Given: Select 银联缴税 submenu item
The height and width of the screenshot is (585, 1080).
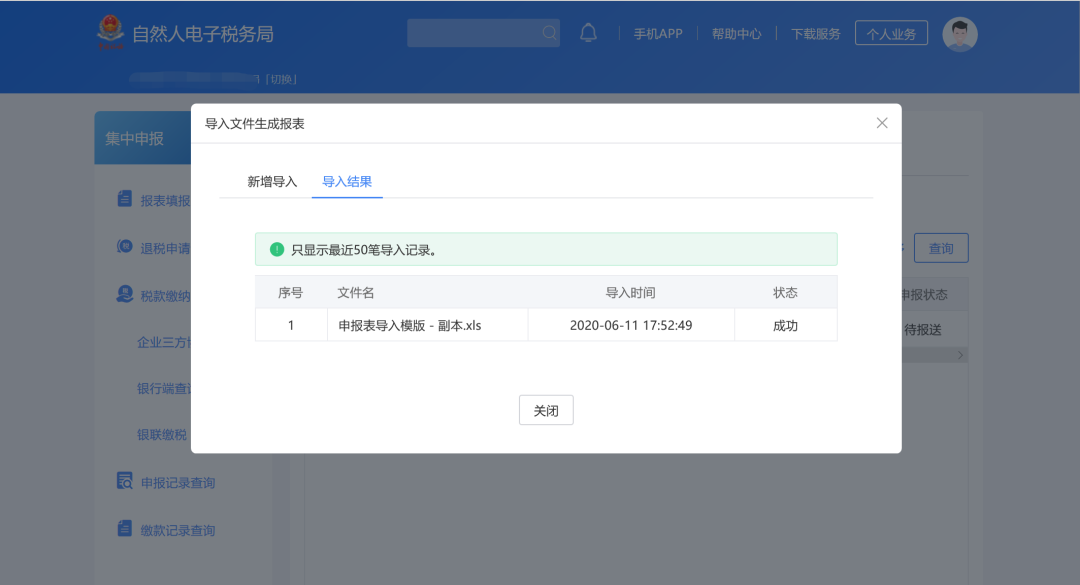Looking at the screenshot, I should (x=162, y=435).
